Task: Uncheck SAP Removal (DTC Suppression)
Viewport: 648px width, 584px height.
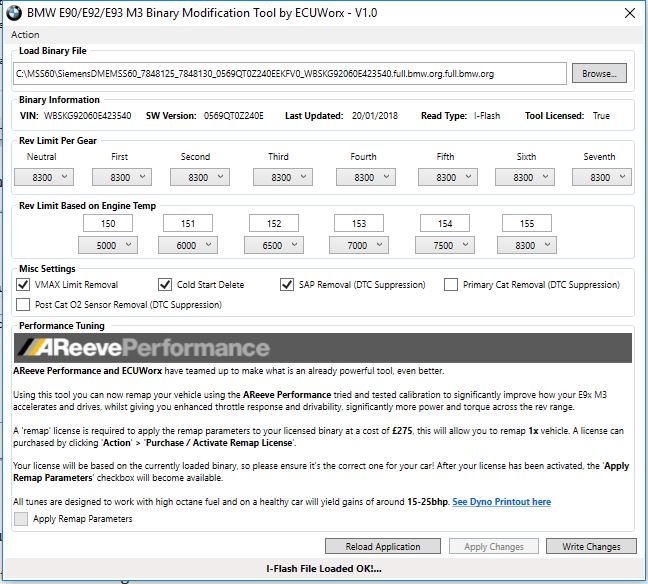Action: [x=287, y=284]
